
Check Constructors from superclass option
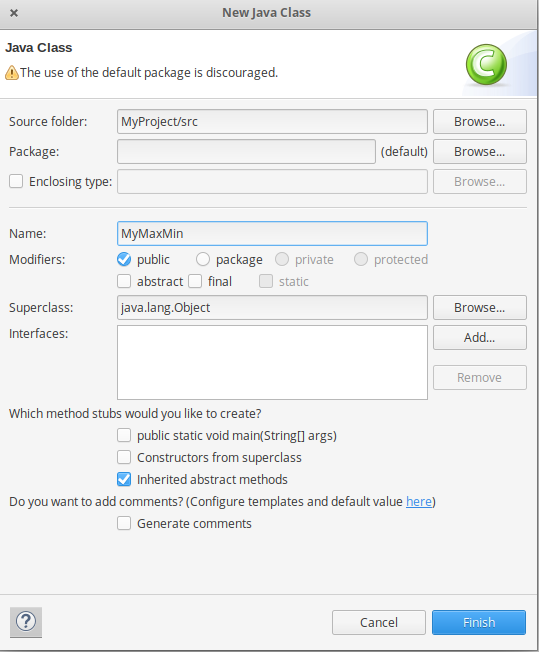coord(124,457)
